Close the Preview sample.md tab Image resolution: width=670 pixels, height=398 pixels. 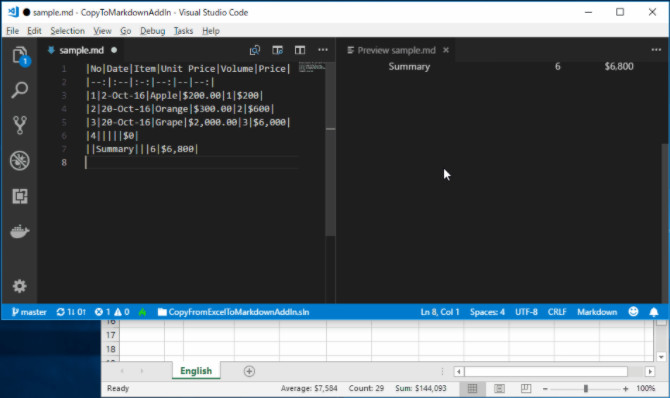[x=446, y=50]
